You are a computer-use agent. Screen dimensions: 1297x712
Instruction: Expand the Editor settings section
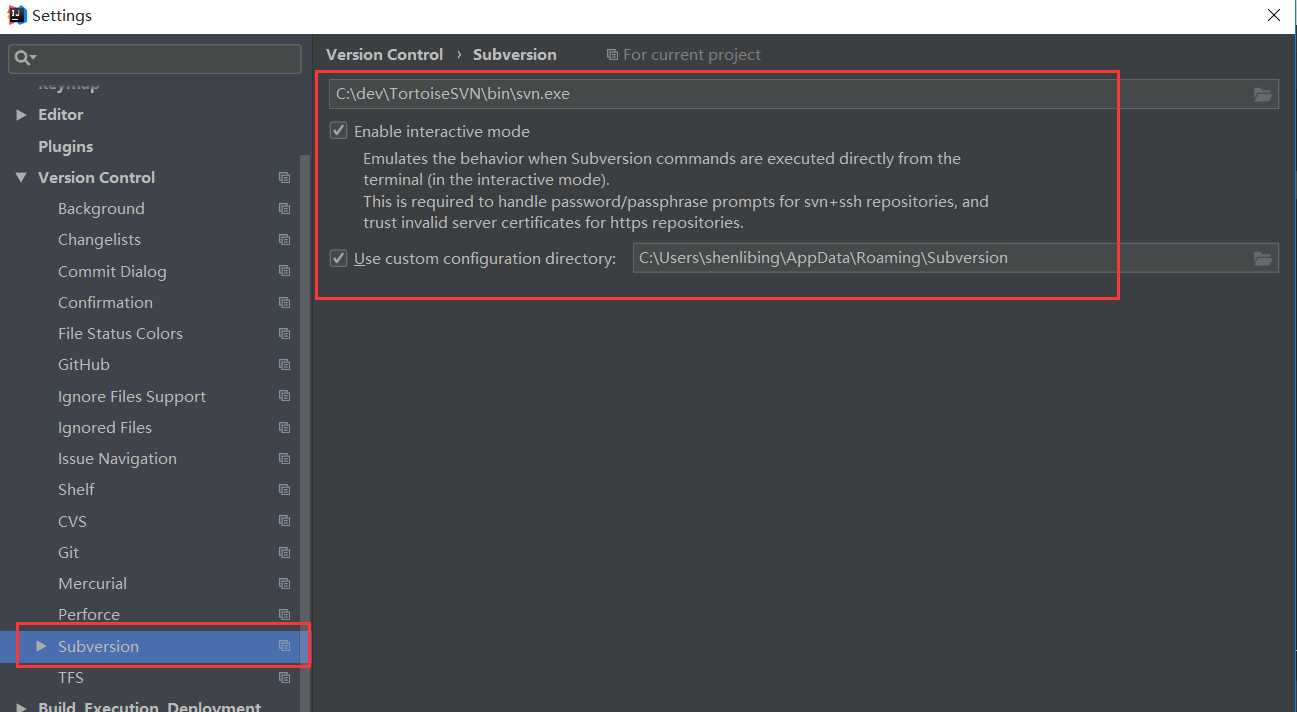(21, 115)
